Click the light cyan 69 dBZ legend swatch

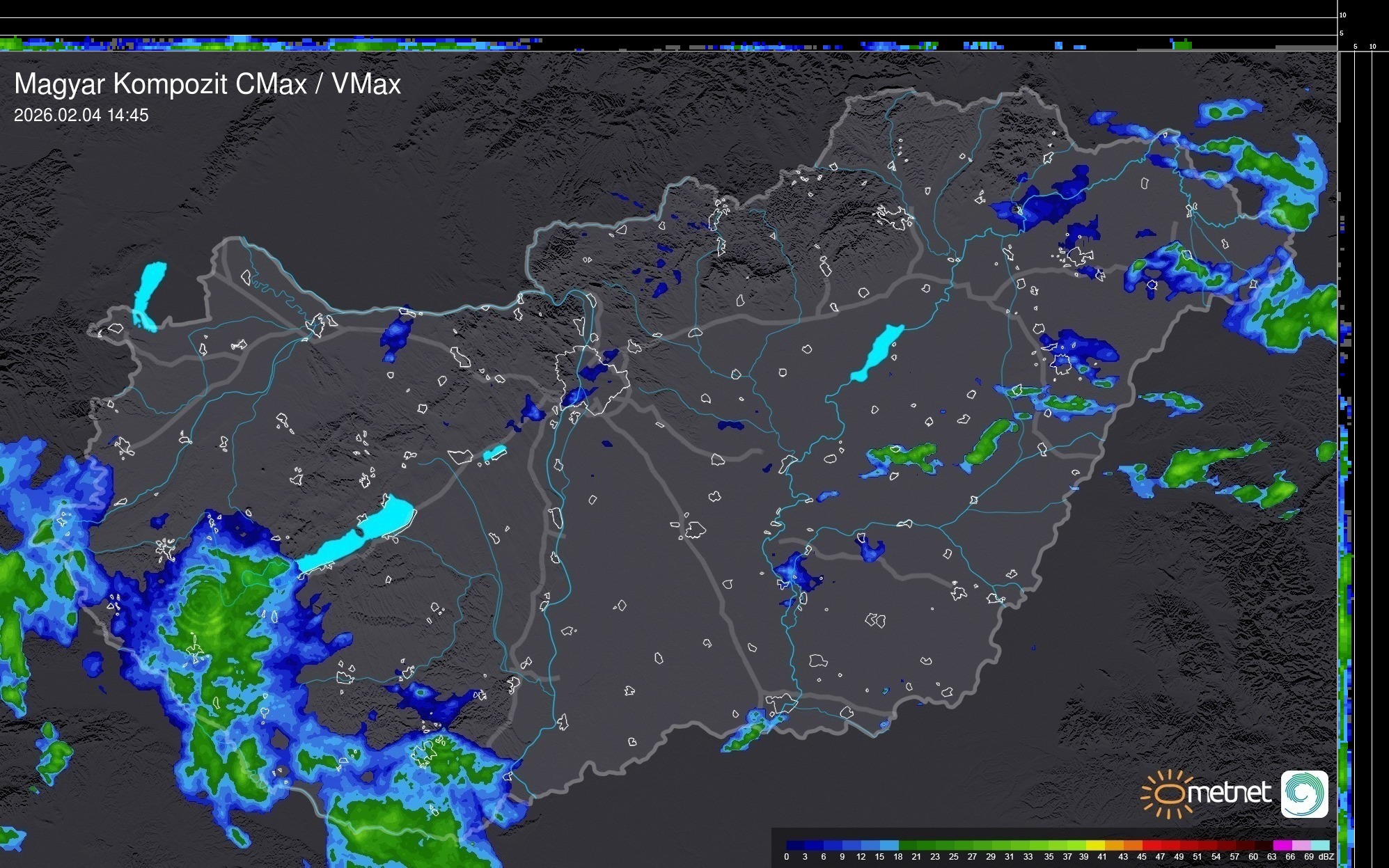(x=1319, y=845)
